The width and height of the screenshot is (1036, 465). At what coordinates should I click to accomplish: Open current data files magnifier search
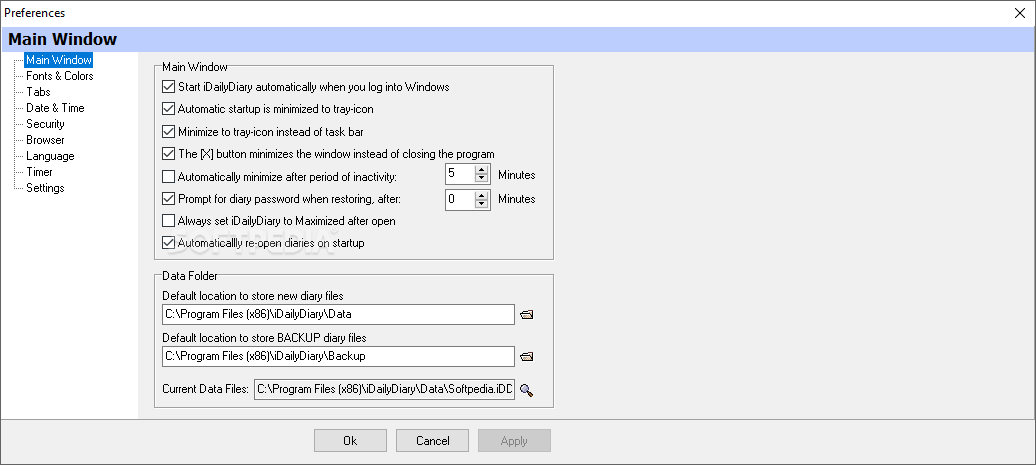tap(526, 390)
